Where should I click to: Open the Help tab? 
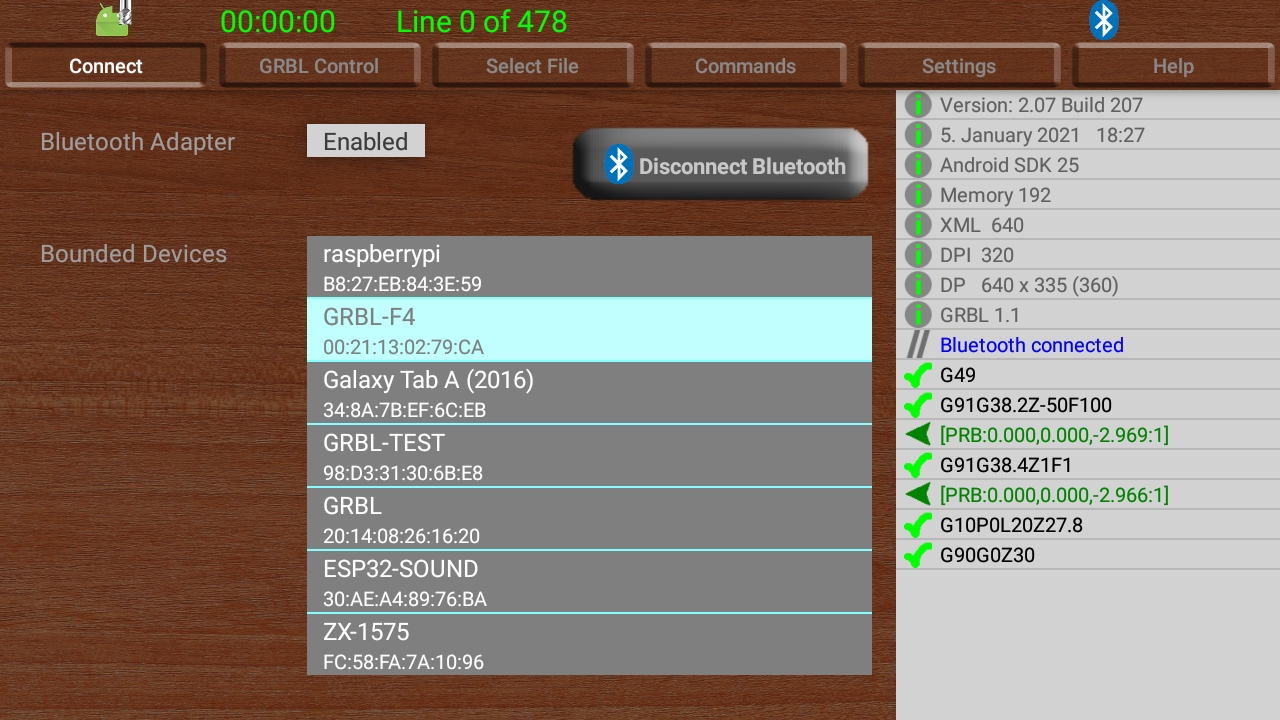(x=1173, y=66)
